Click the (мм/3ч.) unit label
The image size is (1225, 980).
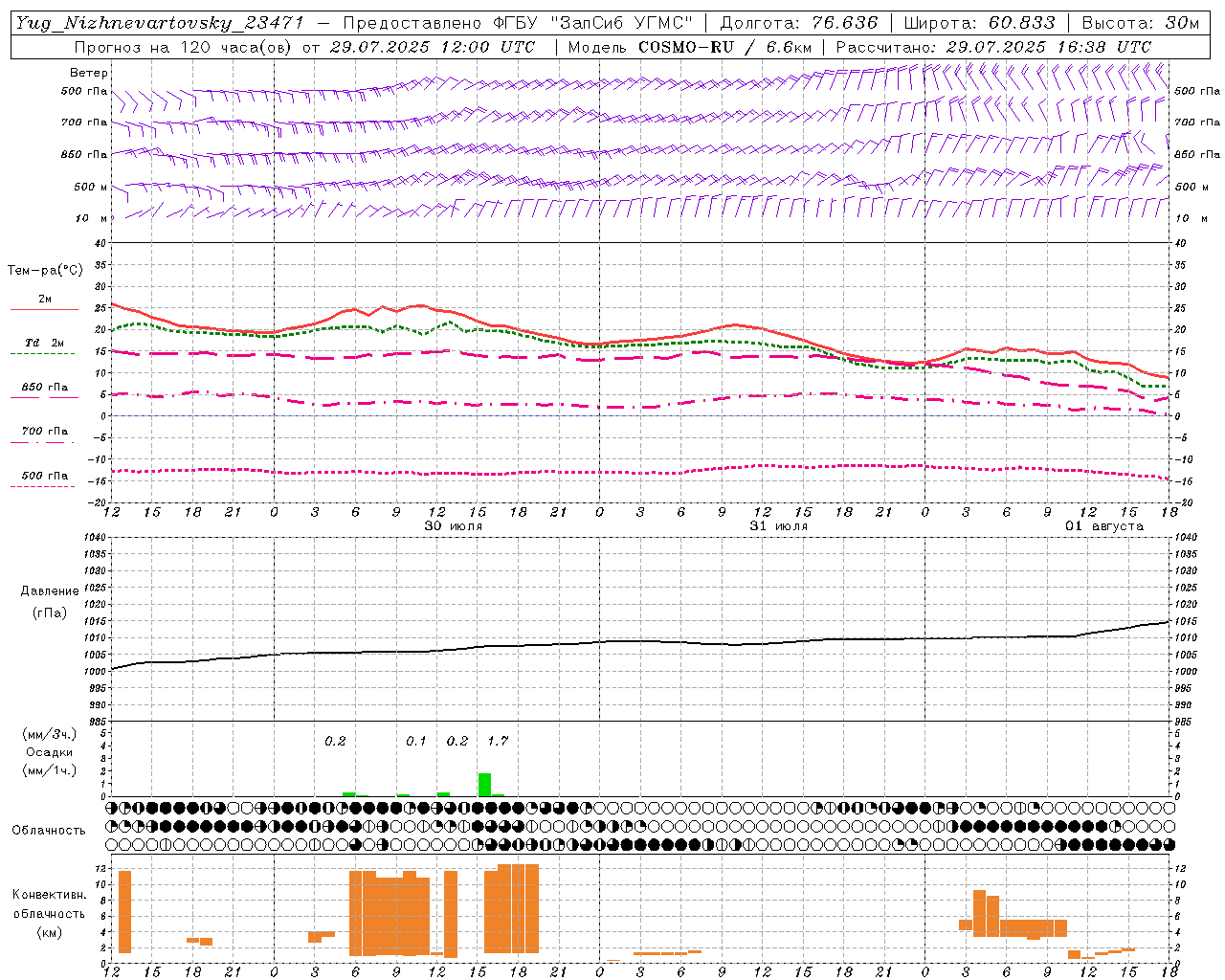[x=50, y=734]
